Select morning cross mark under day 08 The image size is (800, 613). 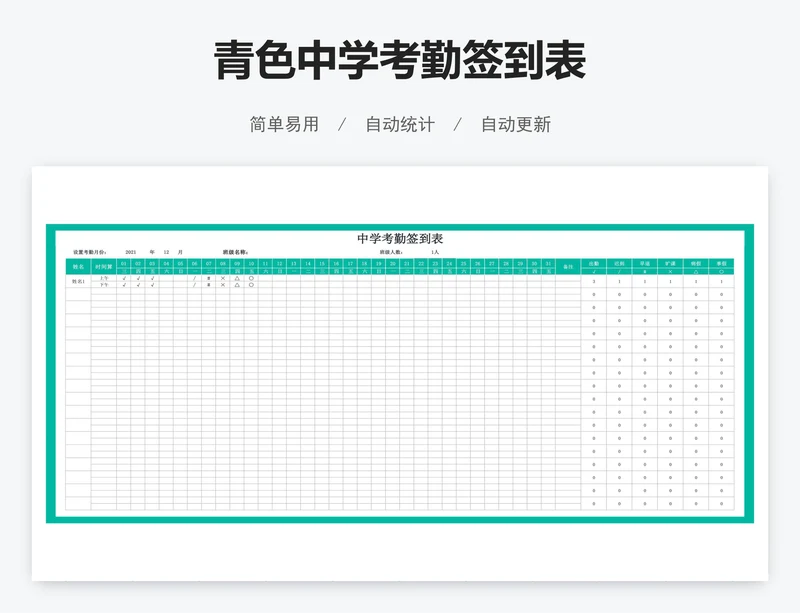[x=223, y=278]
